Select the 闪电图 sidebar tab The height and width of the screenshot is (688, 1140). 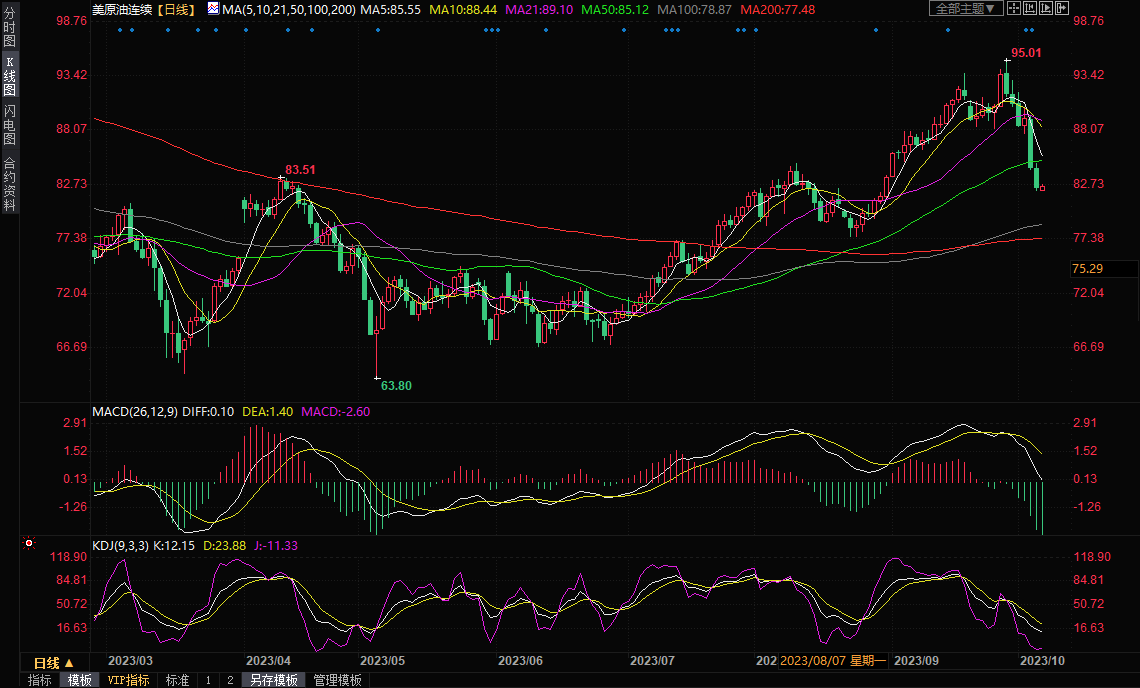[9, 124]
